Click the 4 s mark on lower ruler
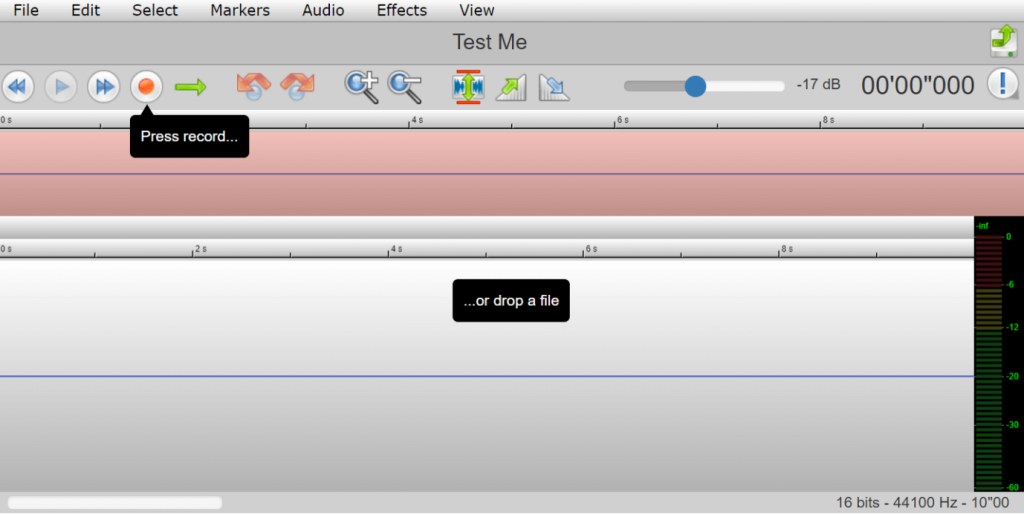This screenshot has height=514, width=1024. click(x=396, y=249)
